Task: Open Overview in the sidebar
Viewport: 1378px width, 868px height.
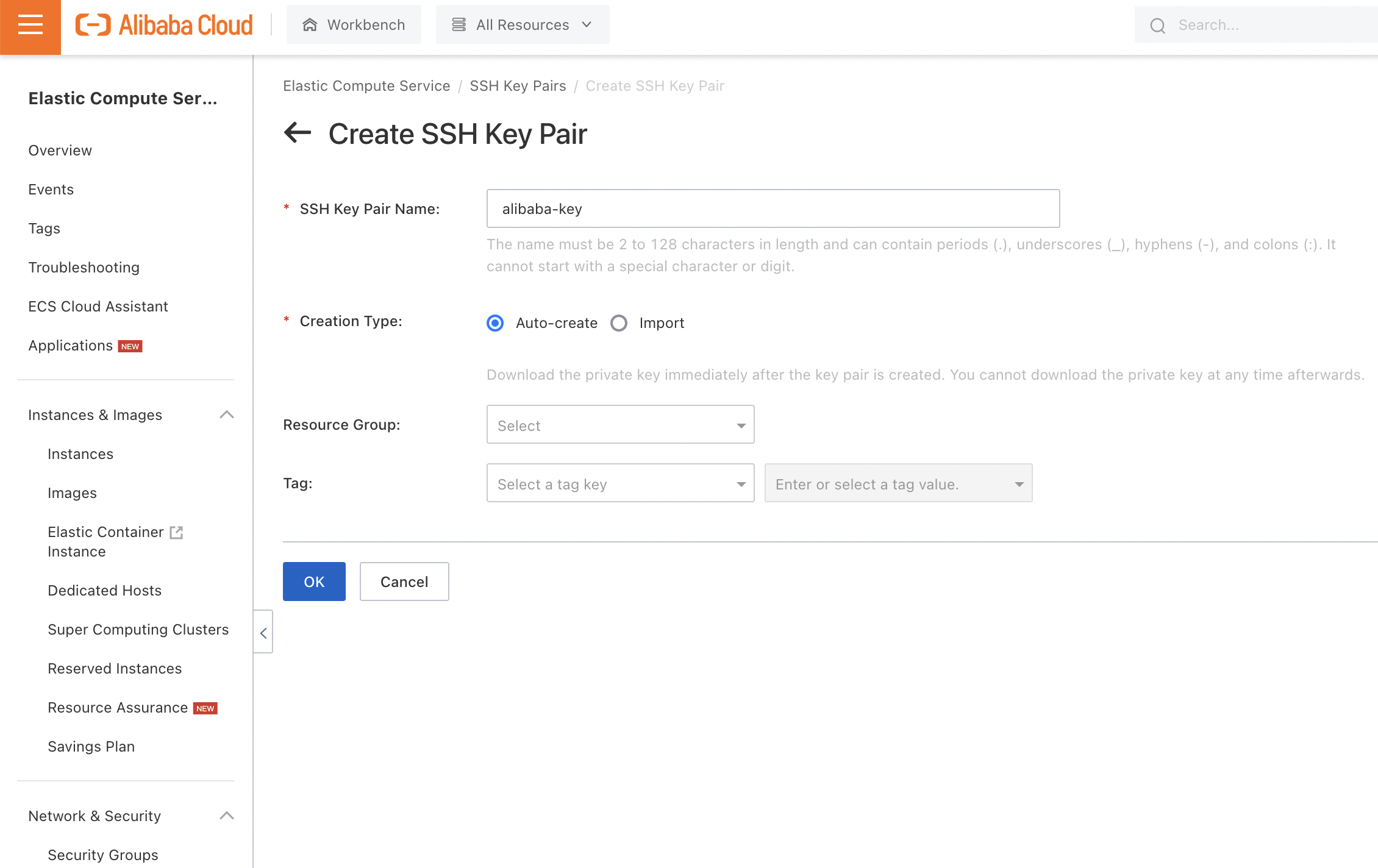Action: point(60,151)
